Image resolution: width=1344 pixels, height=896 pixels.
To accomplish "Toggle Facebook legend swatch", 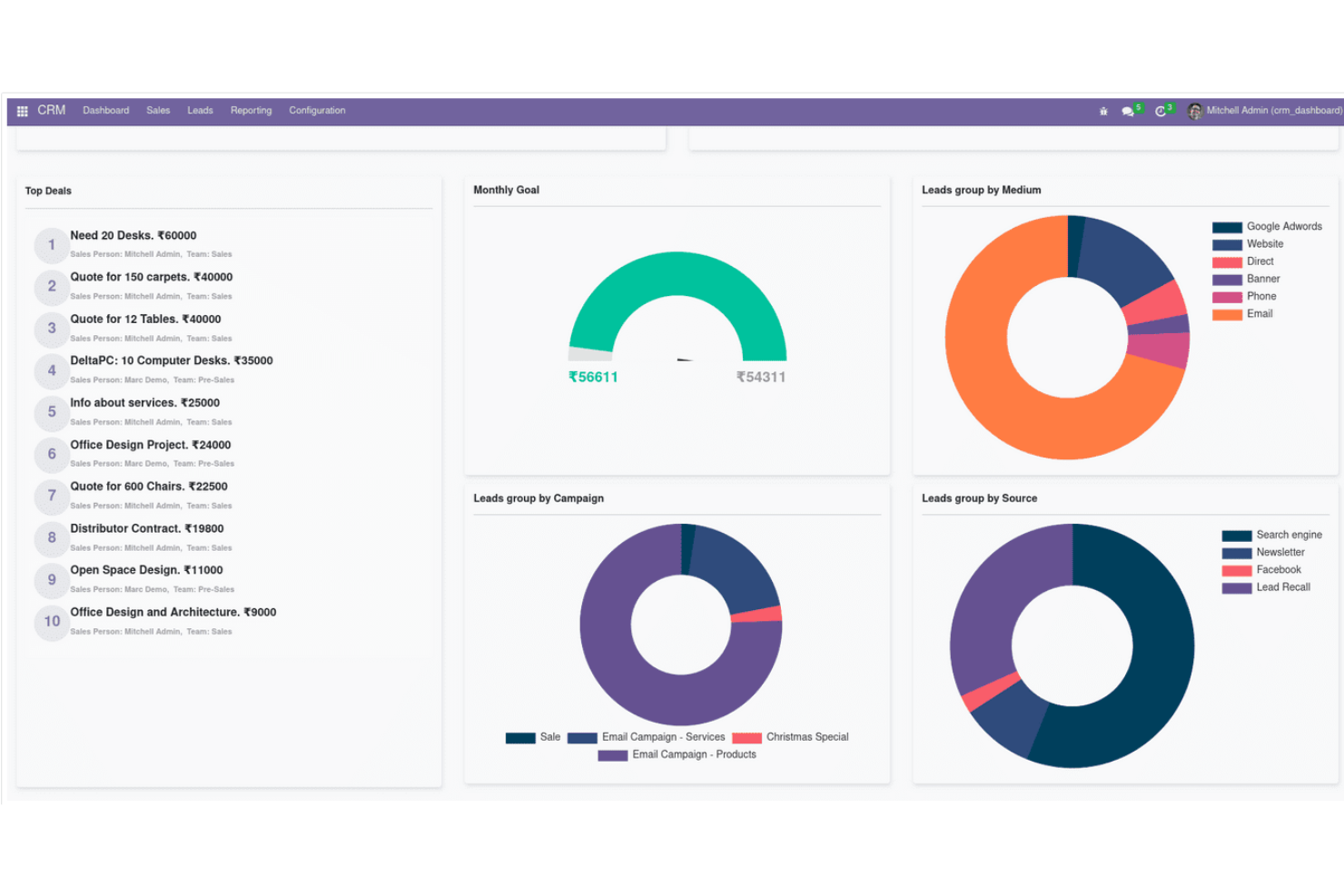I will (x=1237, y=570).
